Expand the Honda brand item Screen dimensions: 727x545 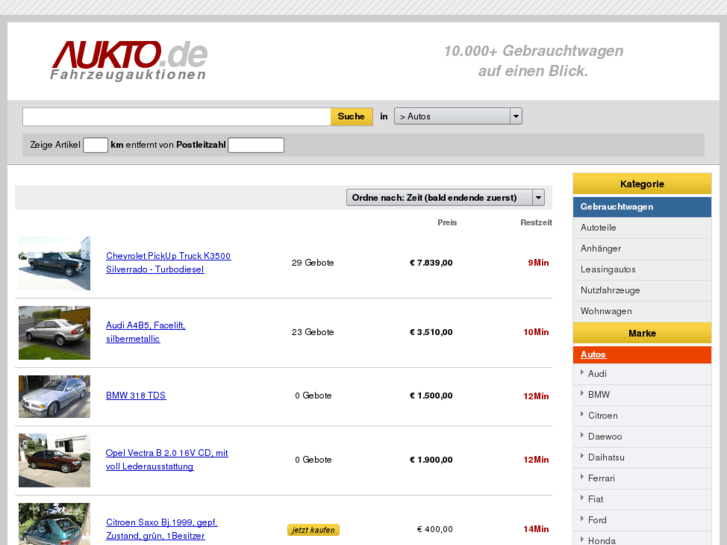click(642, 539)
